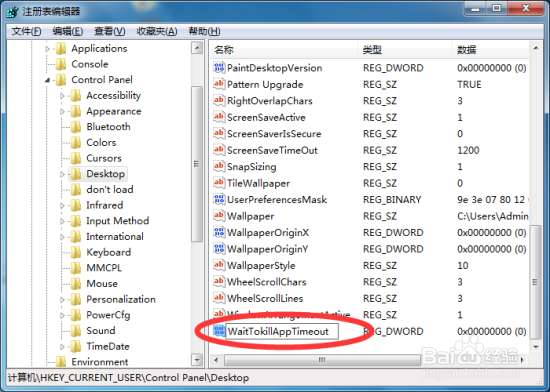Click the horizontal scrollbar left arrow
Viewport: 550px width, 392px height.
[x=216, y=360]
